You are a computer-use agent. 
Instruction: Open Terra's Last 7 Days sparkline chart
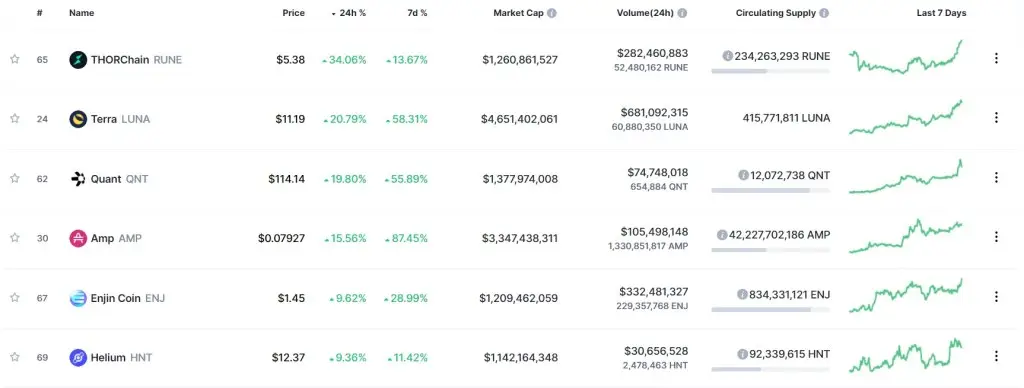(906, 118)
